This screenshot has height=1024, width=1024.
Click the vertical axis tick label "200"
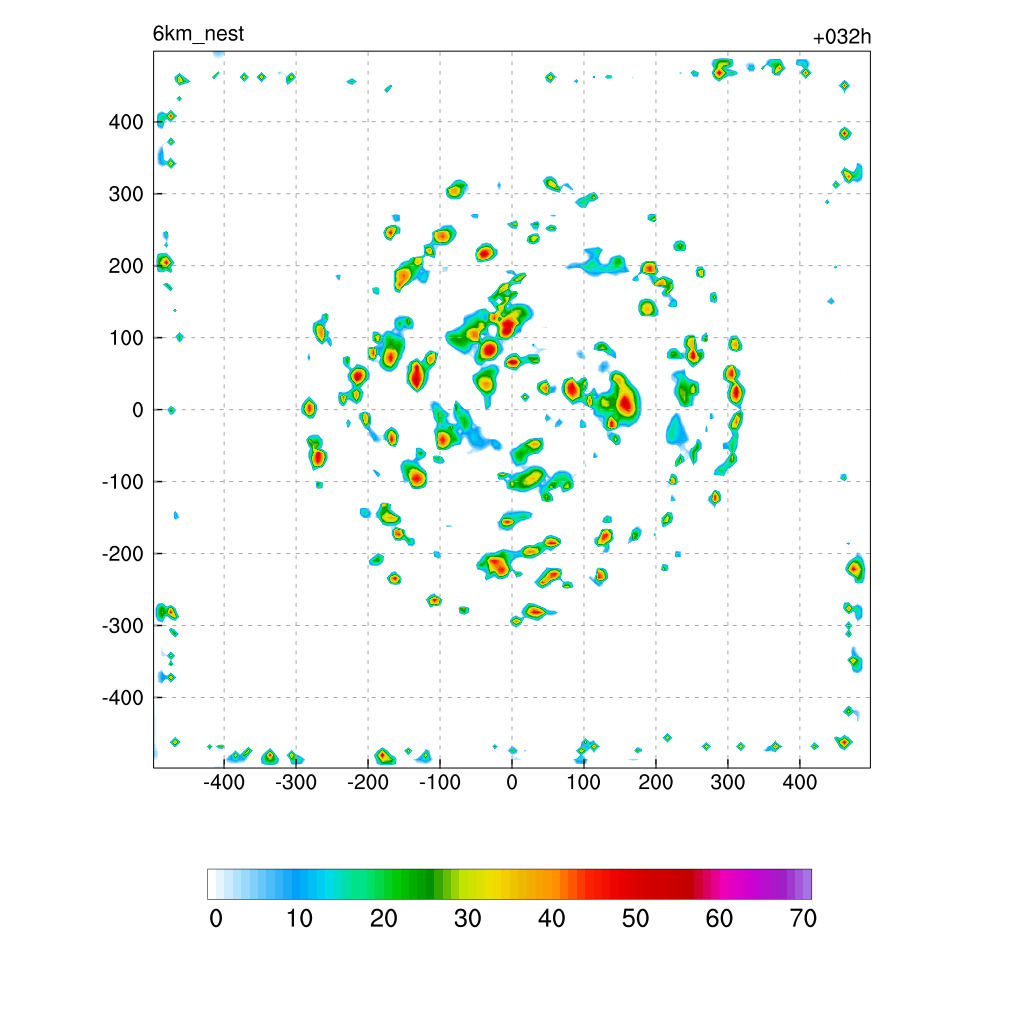126,266
